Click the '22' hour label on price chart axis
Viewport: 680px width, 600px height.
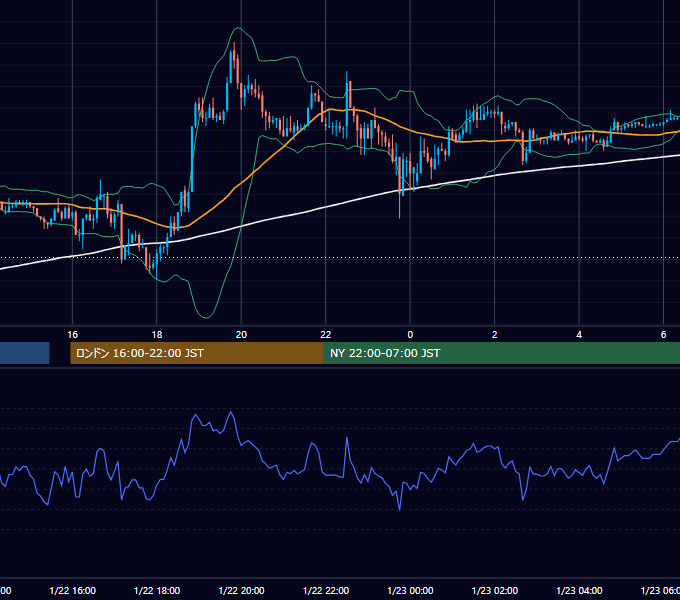click(x=326, y=335)
